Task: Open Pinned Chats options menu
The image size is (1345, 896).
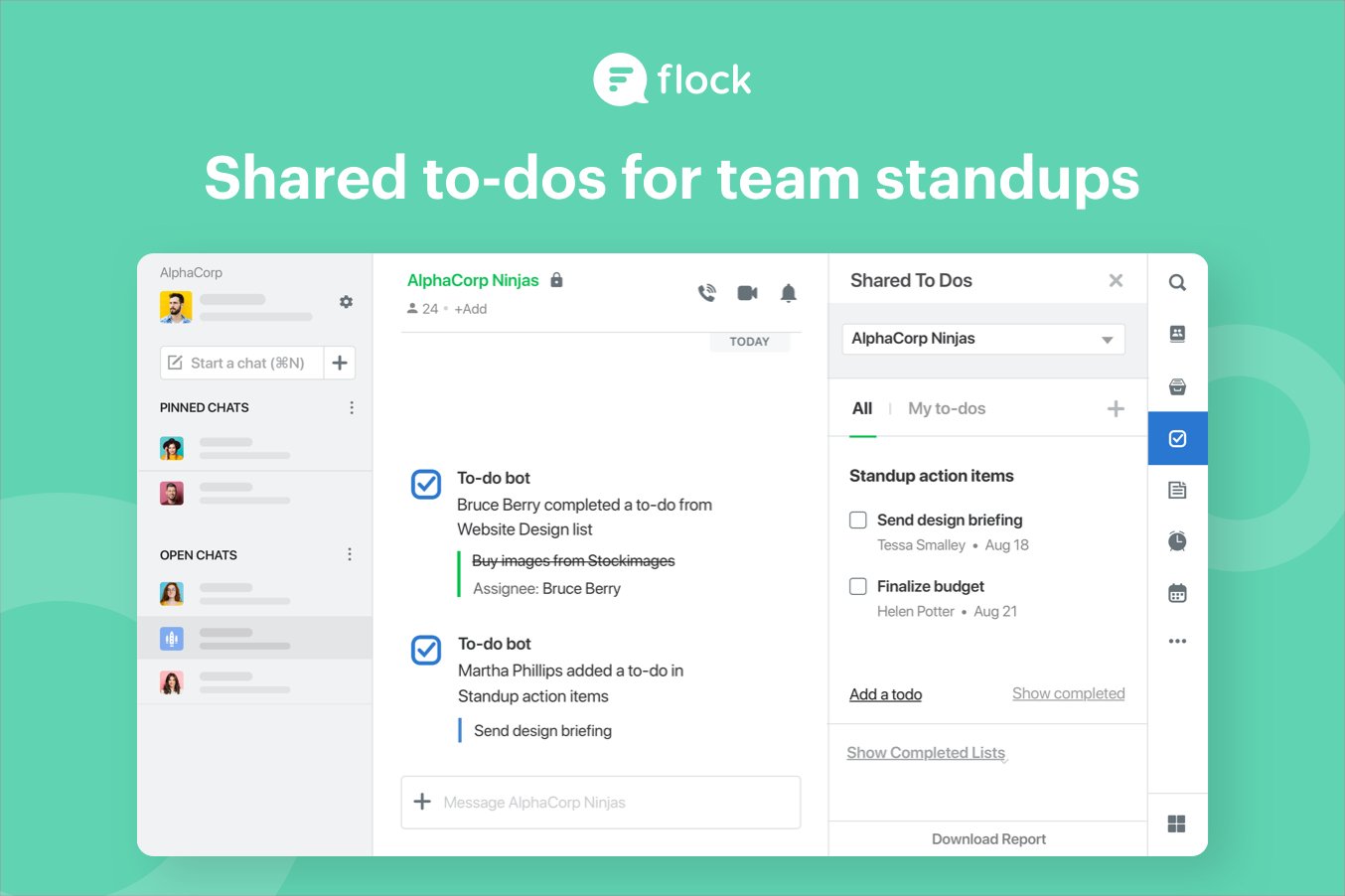Action: coord(352,407)
